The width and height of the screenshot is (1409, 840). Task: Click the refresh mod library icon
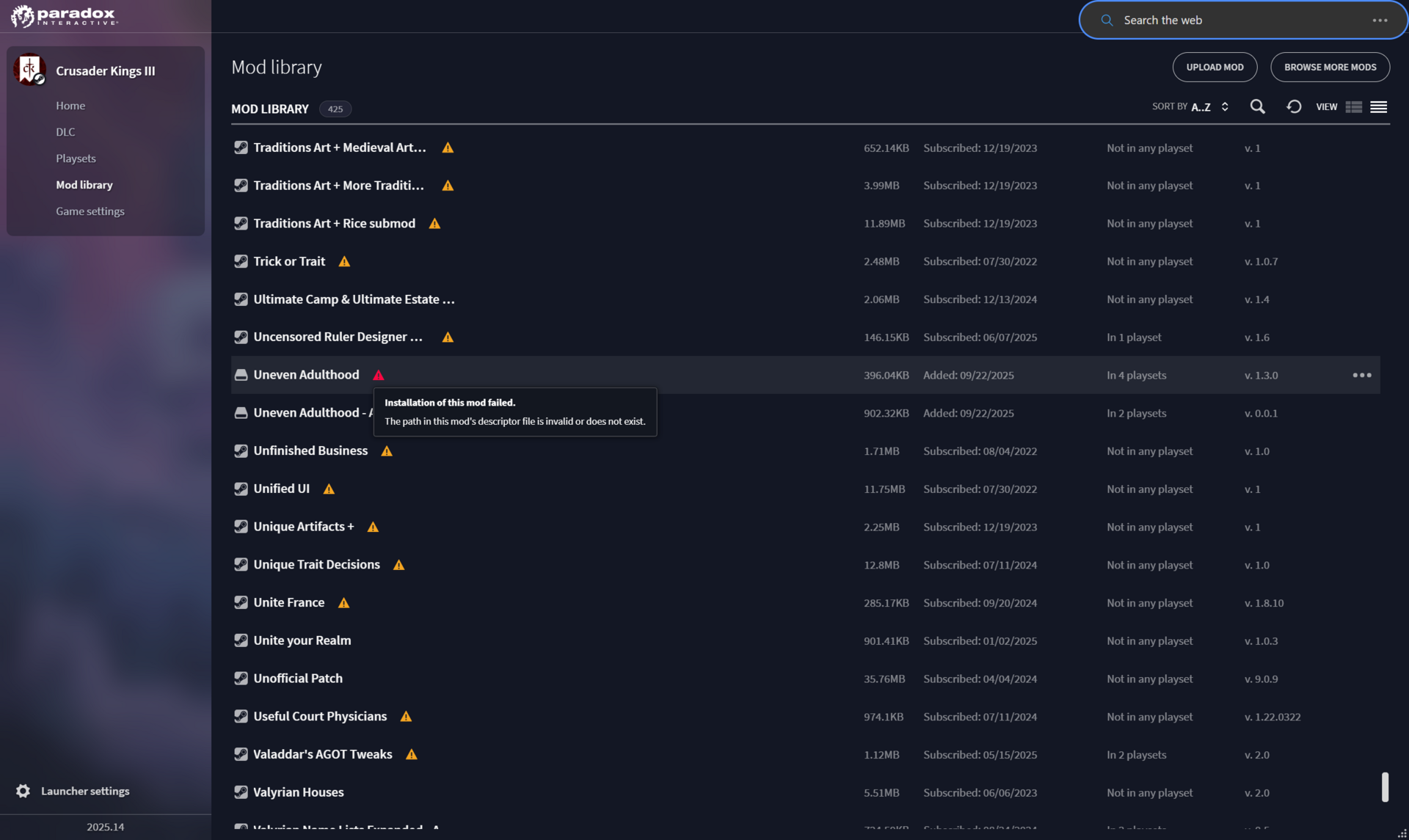[1294, 107]
